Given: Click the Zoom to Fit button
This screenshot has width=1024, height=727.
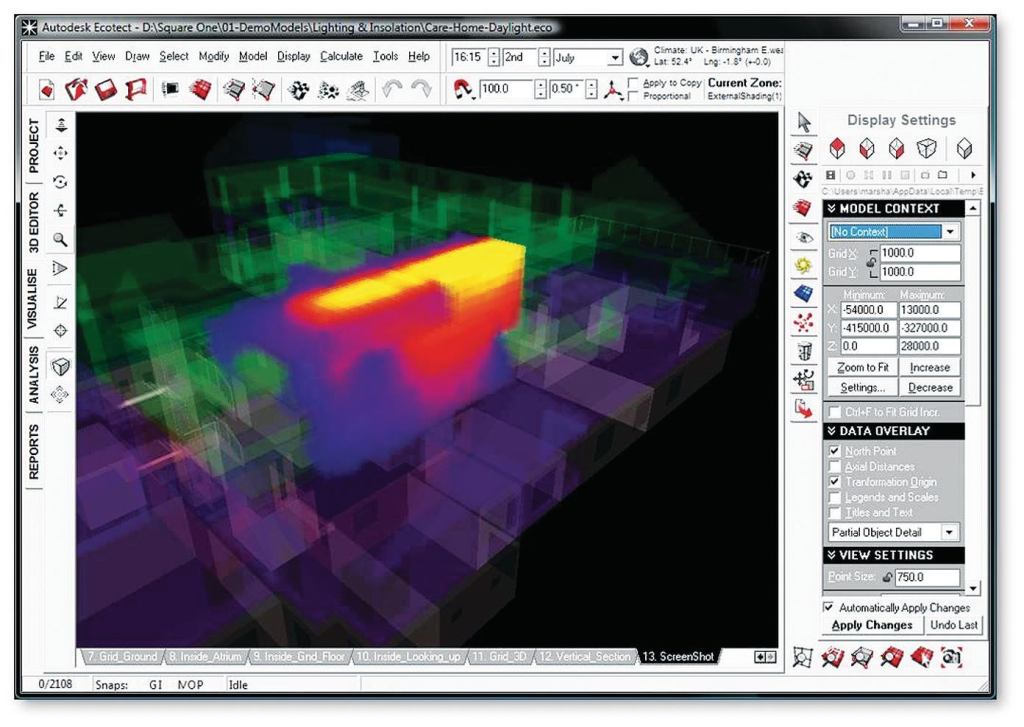Looking at the screenshot, I should pyautogui.click(x=863, y=368).
